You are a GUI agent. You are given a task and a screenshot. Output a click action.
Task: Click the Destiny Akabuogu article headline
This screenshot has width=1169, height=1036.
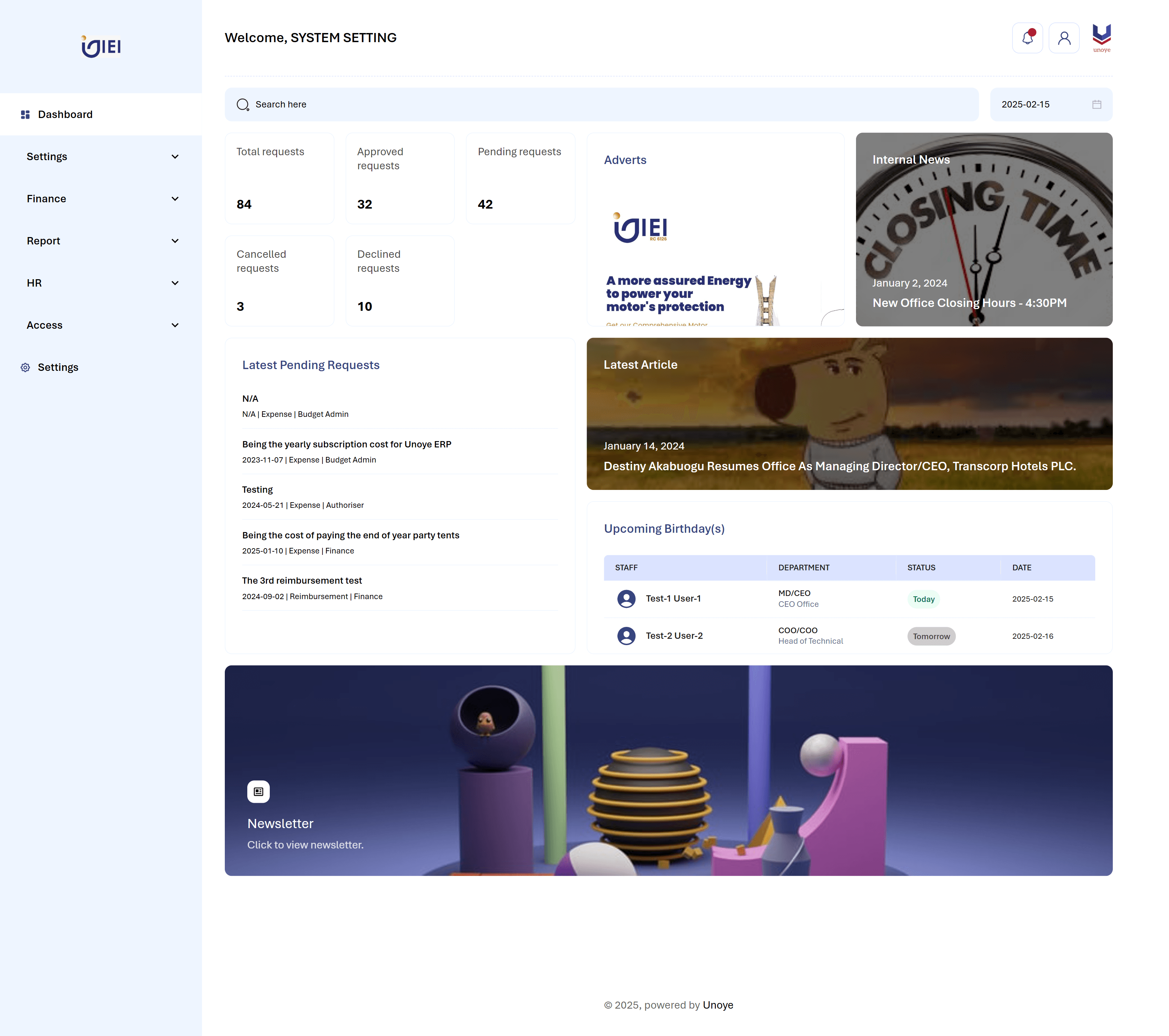pos(840,466)
